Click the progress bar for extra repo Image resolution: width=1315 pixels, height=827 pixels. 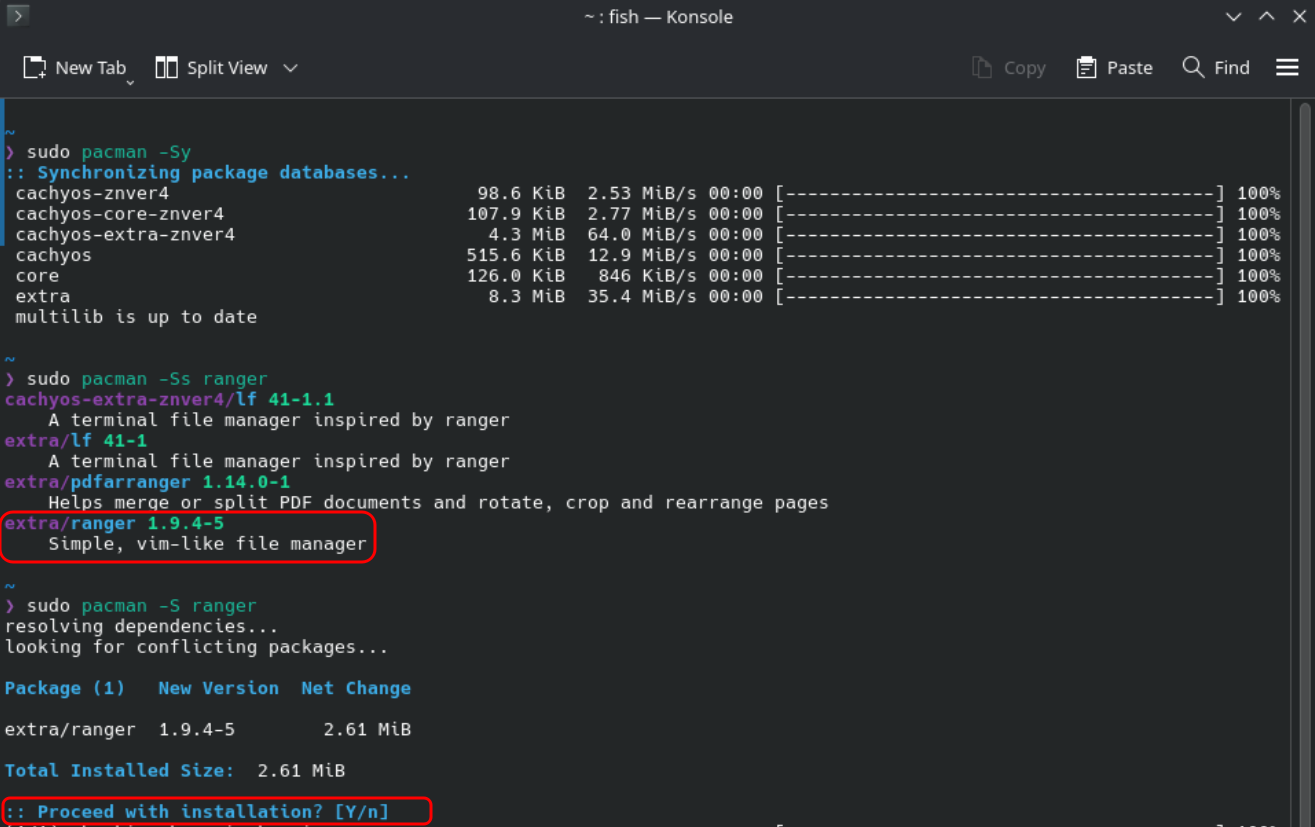(1000, 297)
